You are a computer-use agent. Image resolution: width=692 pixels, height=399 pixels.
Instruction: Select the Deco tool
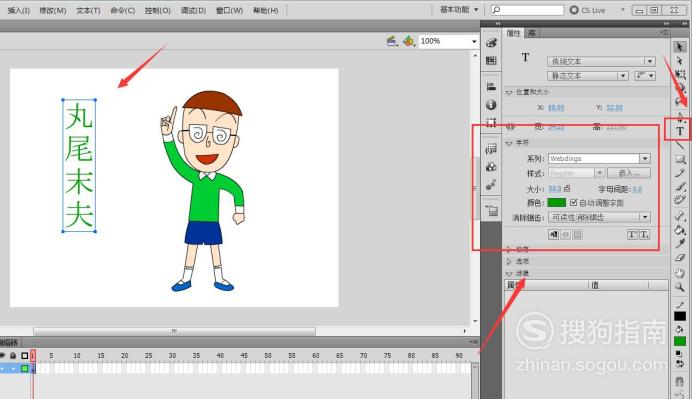click(x=680, y=200)
